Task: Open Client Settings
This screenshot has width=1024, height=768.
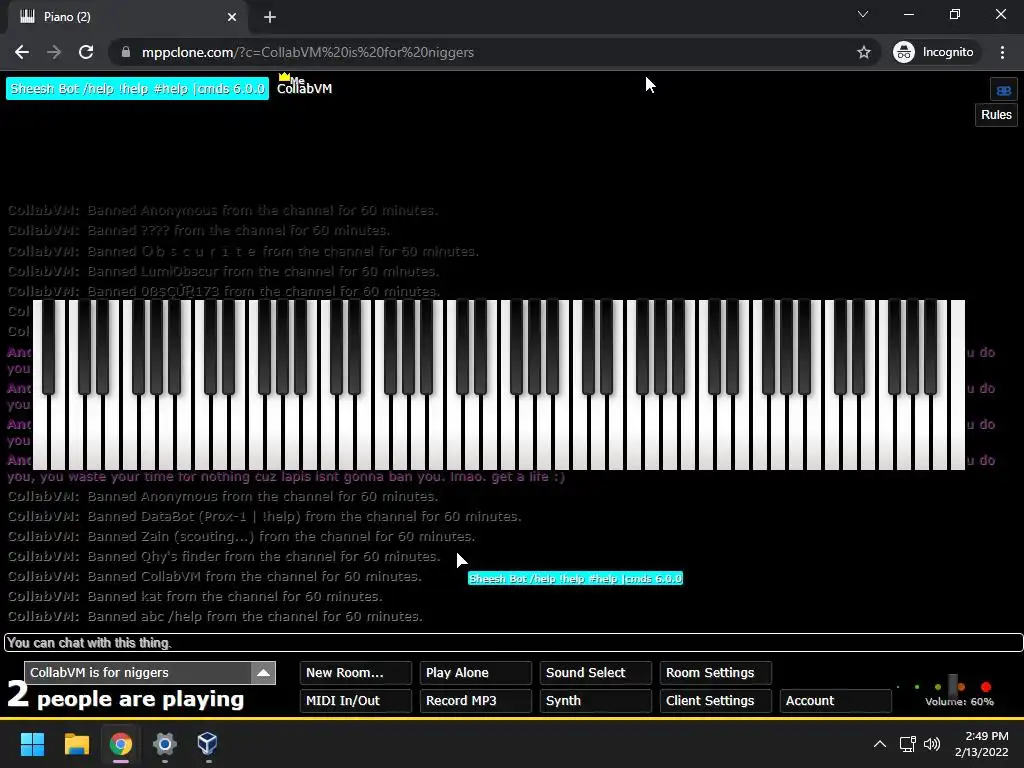Action: click(716, 701)
